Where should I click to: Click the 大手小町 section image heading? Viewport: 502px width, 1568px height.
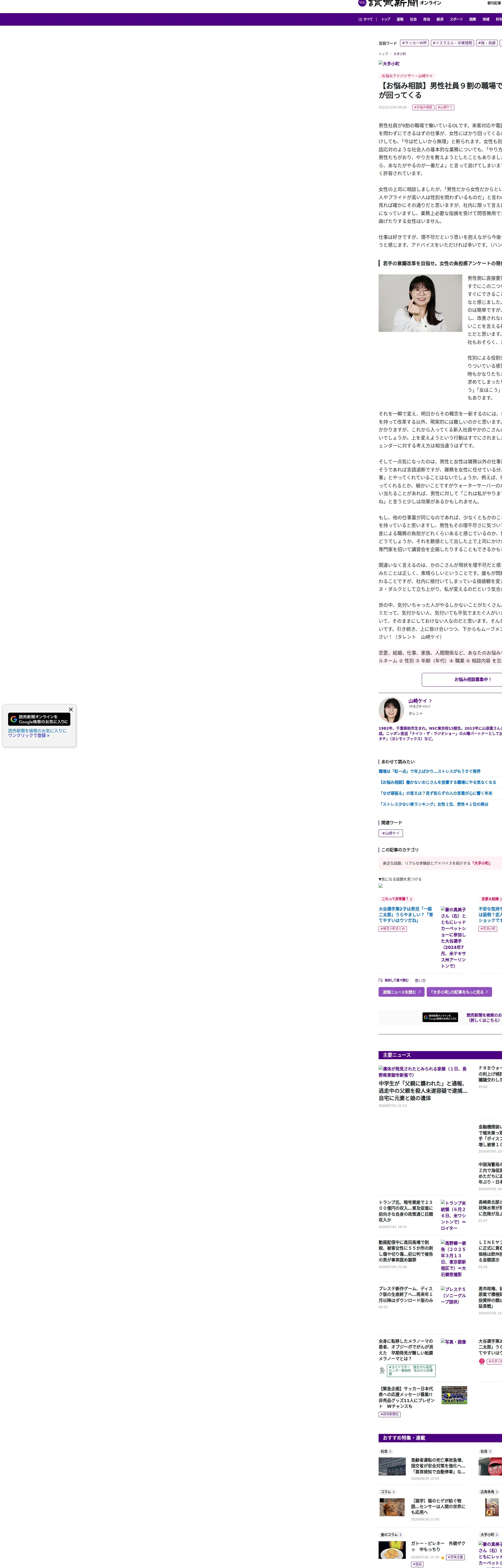pos(389,64)
